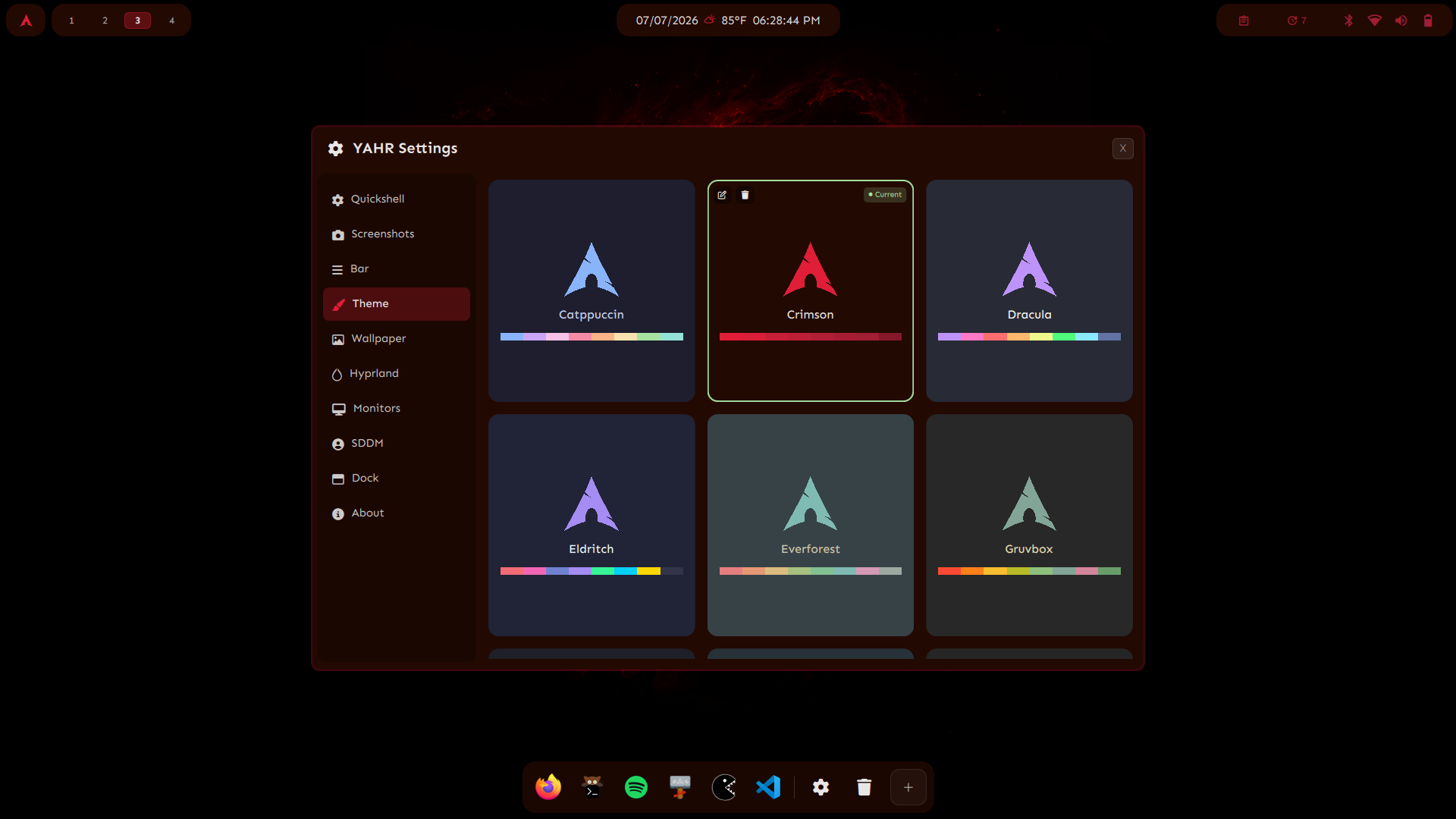Open the Wi-Fi network indicator
The image size is (1456, 819).
(1374, 20)
